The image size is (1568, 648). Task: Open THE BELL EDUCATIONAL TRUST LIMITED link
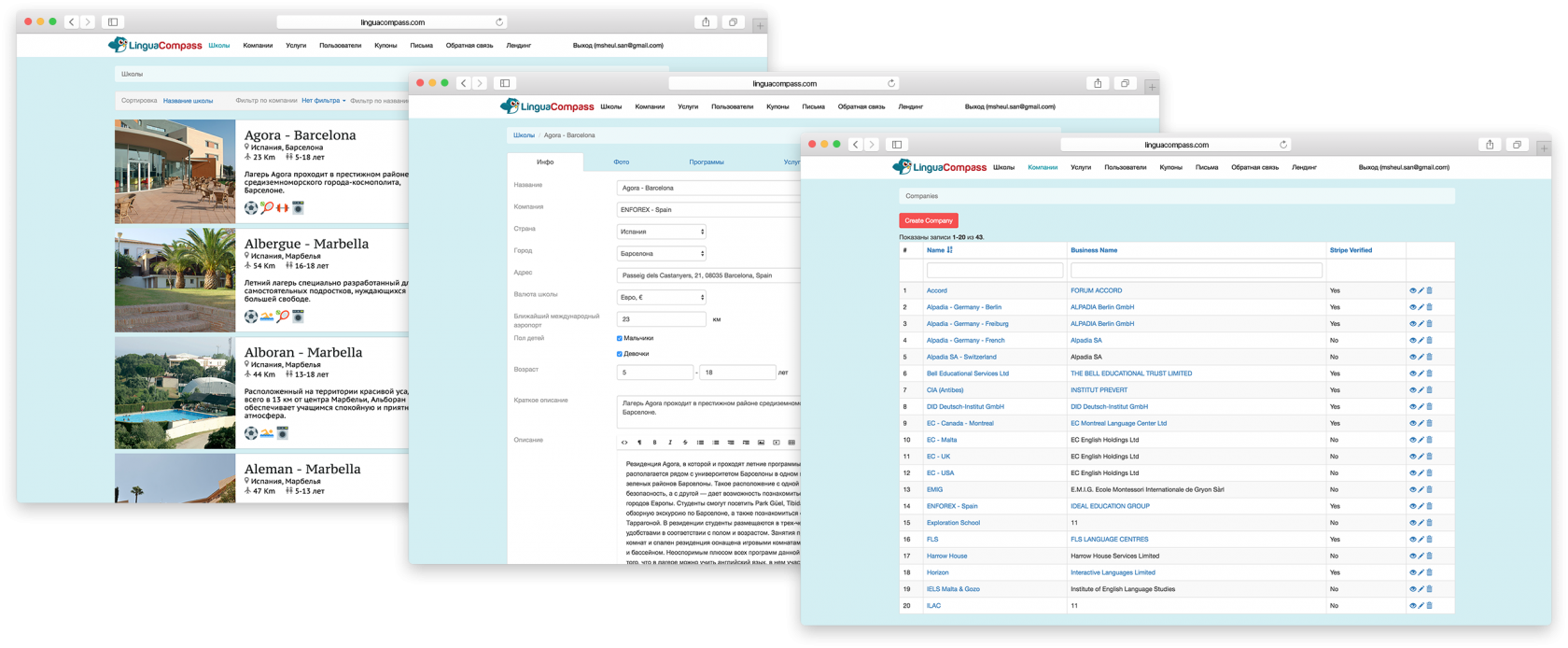tap(1131, 373)
